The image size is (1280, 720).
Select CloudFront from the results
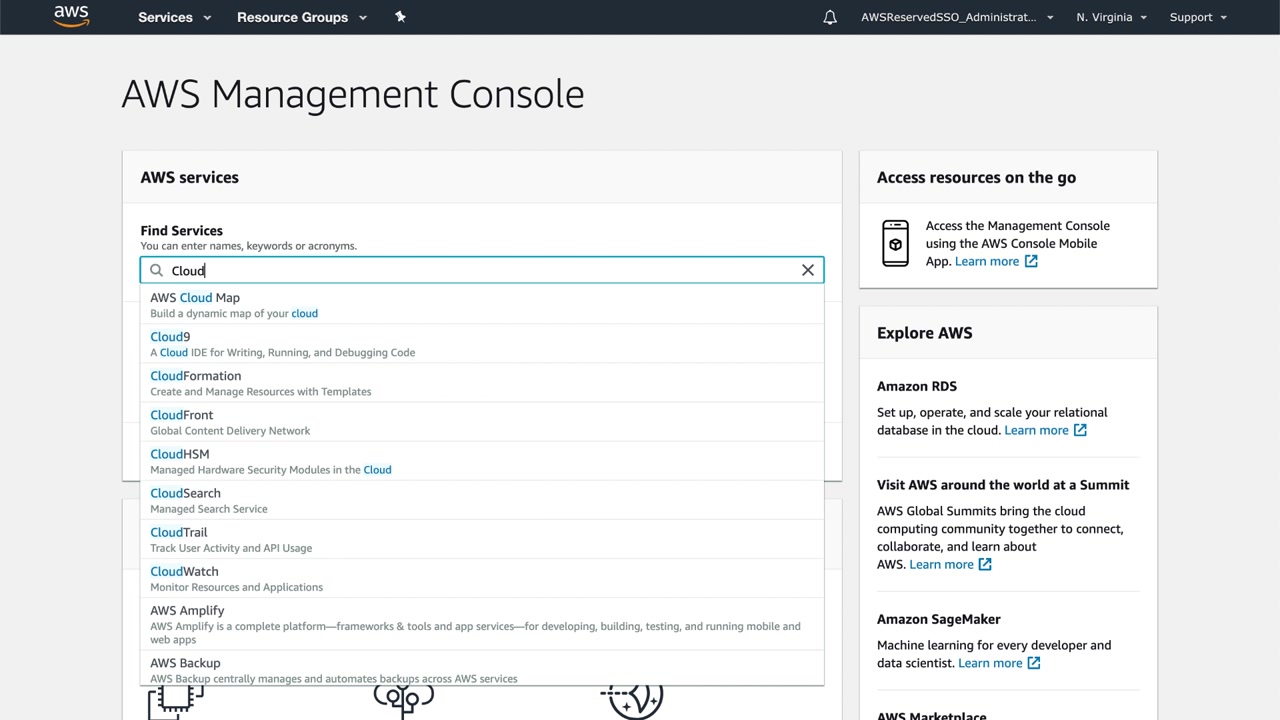pos(182,415)
